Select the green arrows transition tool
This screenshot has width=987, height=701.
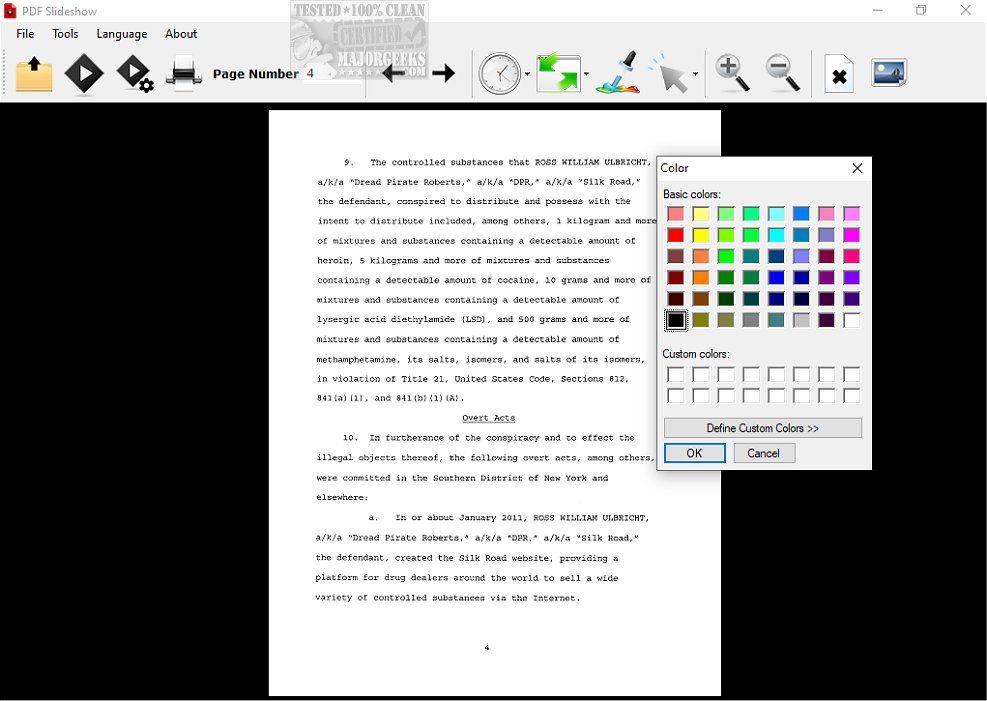[558, 73]
